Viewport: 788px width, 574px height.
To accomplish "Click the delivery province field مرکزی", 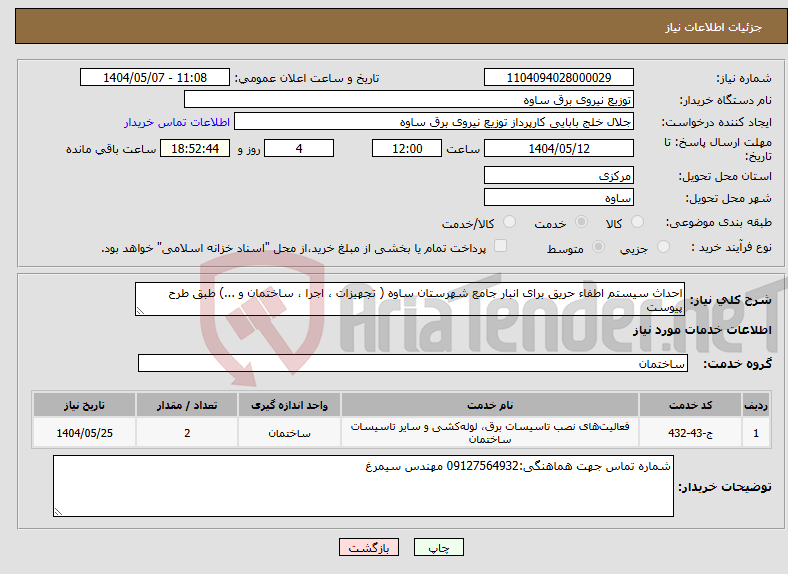I will (x=558, y=175).
